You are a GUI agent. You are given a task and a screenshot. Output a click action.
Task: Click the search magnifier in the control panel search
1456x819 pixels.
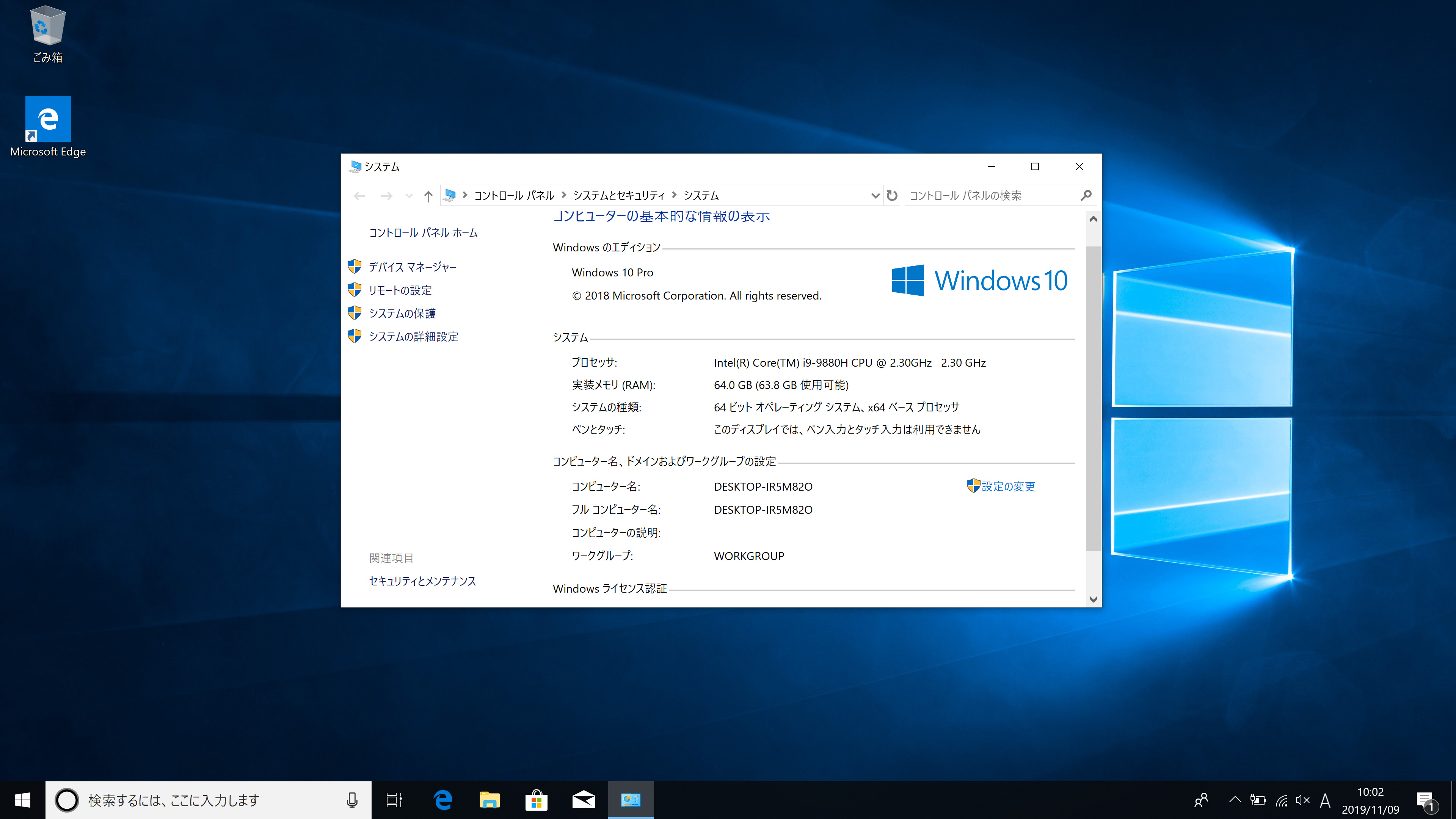[1086, 195]
